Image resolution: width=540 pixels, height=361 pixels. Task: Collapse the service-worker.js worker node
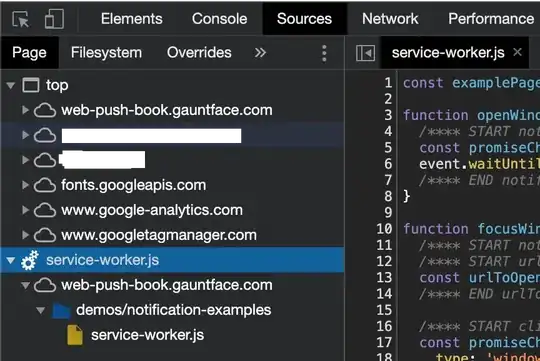pyautogui.click(x=11, y=260)
